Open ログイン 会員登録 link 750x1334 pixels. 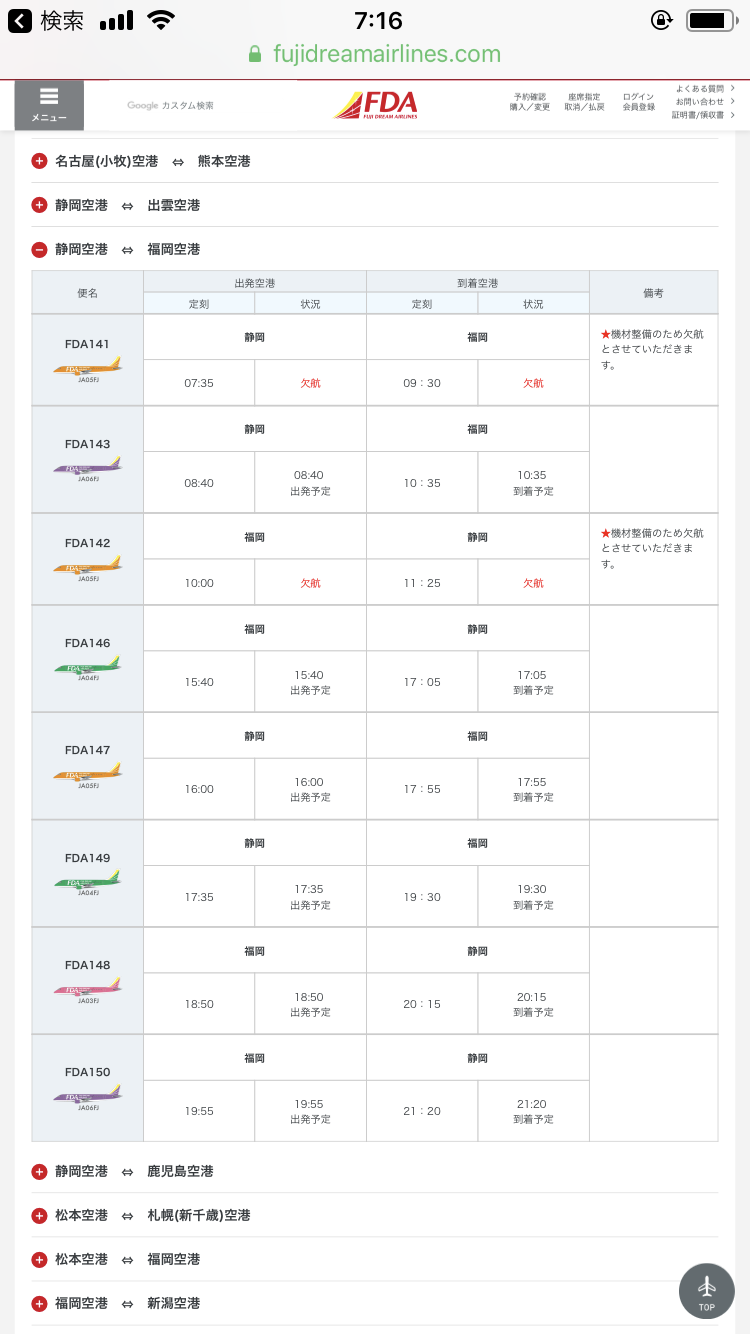[x=638, y=102]
